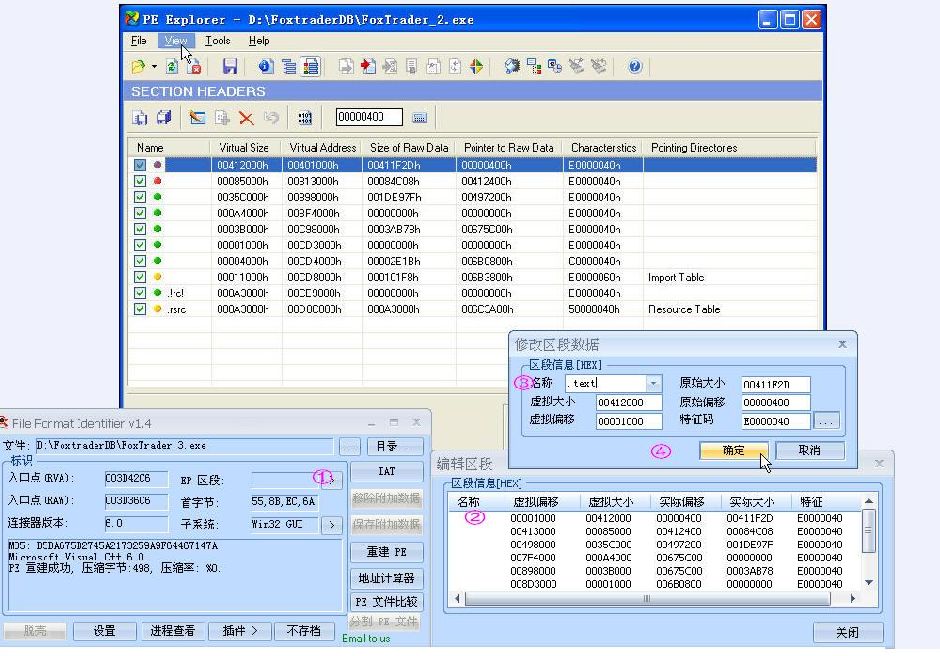Click the Section Headers toolbar icon

(x=311, y=66)
